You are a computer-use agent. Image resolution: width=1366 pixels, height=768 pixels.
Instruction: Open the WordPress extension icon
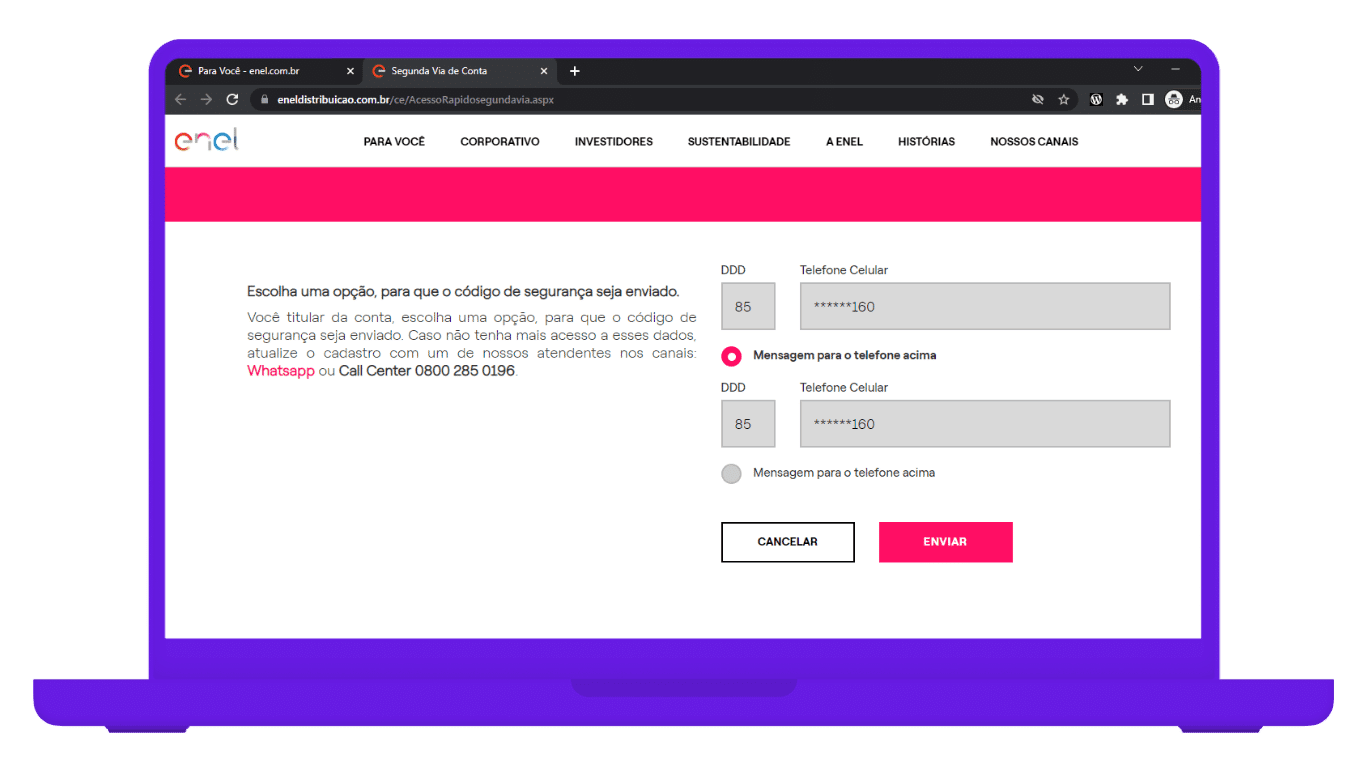point(1096,99)
